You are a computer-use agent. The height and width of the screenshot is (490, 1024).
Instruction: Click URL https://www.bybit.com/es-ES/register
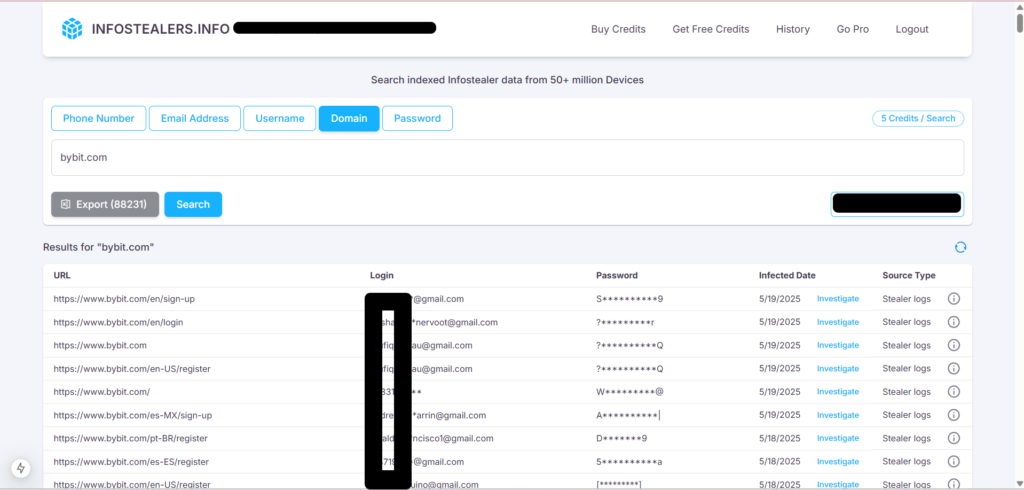point(131,461)
